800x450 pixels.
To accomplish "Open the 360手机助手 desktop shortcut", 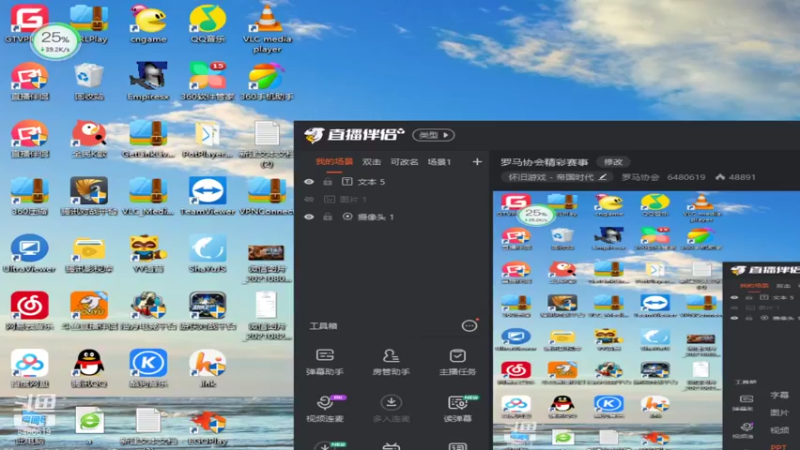I will [x=267, y=82].
